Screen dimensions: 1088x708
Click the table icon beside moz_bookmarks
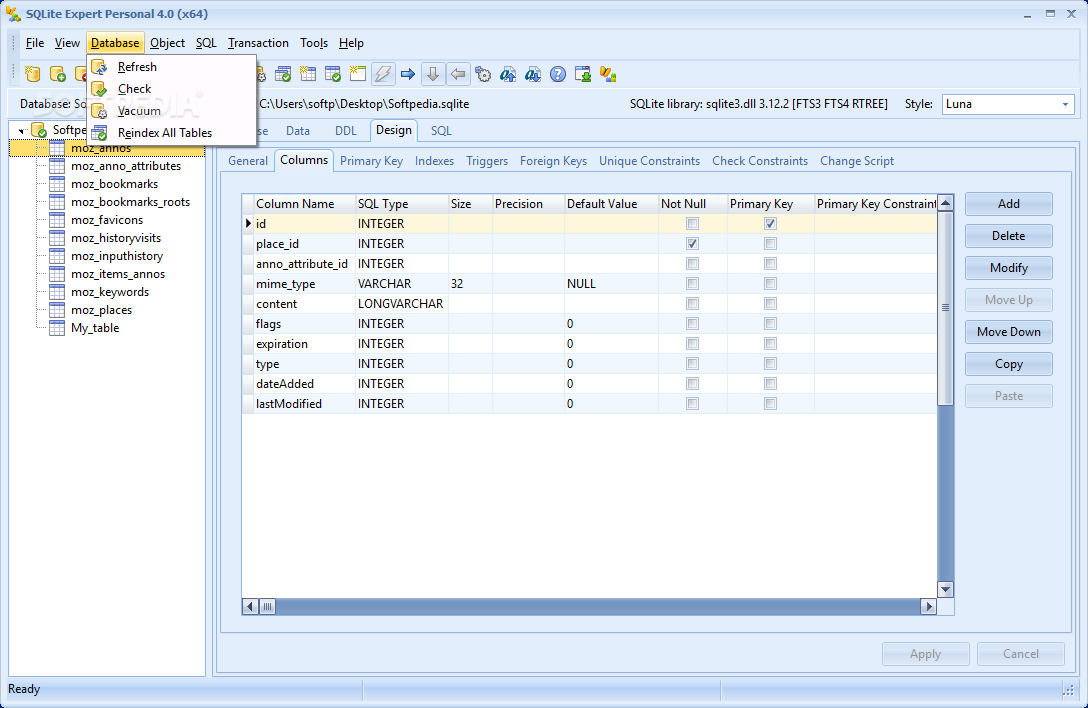point(57,184)
